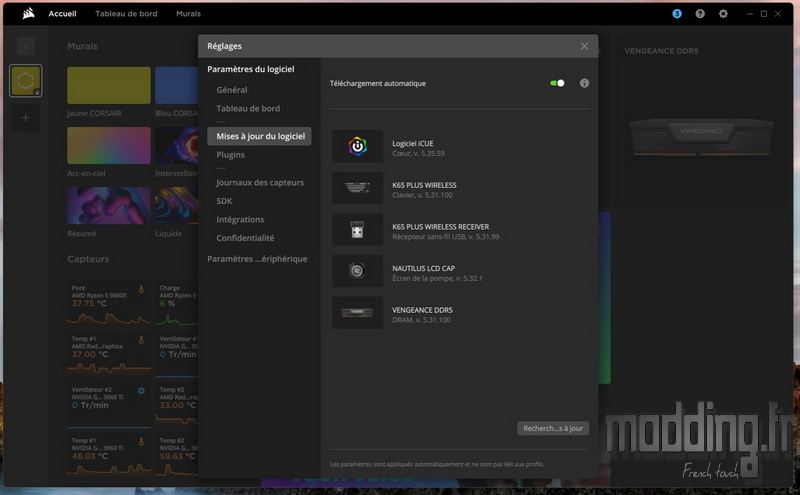Switch to the Murals top tab
The height and width of the screenshot is (495, 800).
click(x=188, y=14)
